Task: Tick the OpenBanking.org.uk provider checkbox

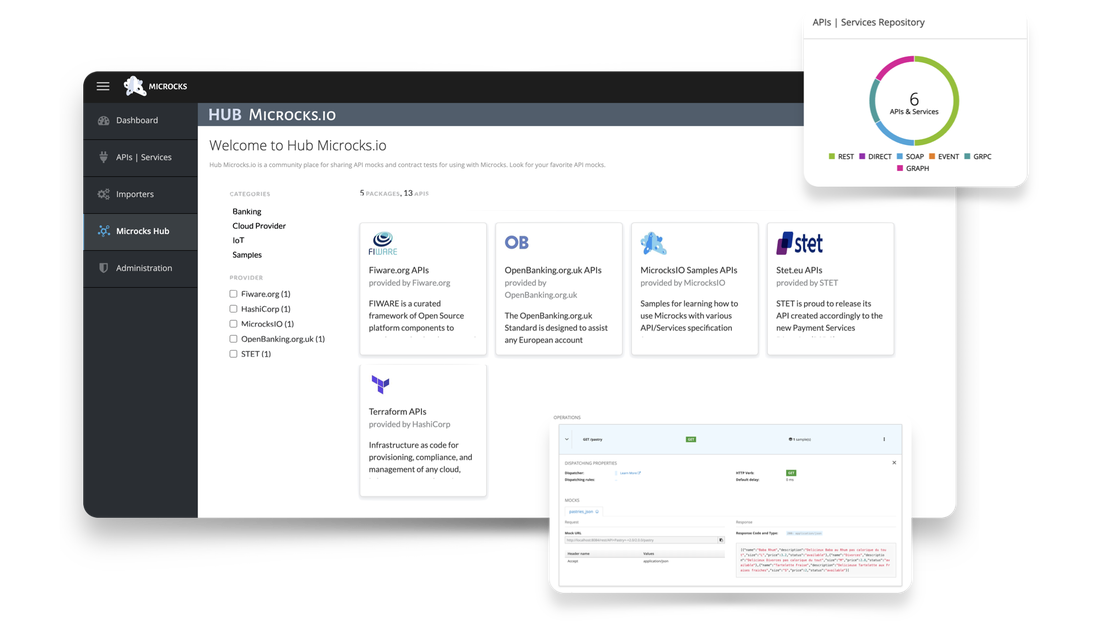Action: tap(233, 339)
